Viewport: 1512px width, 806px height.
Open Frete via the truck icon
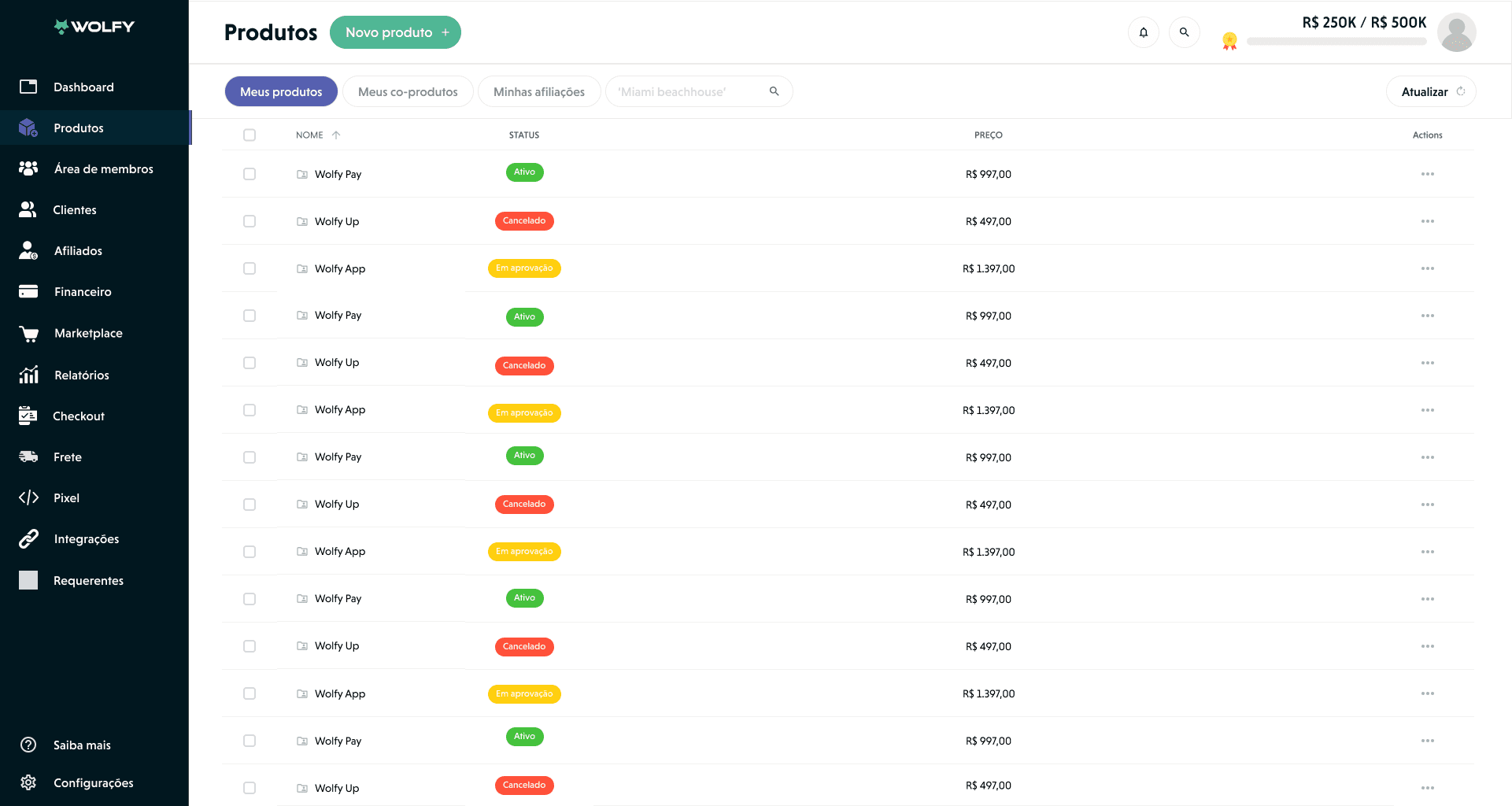[x=29, y=457]
